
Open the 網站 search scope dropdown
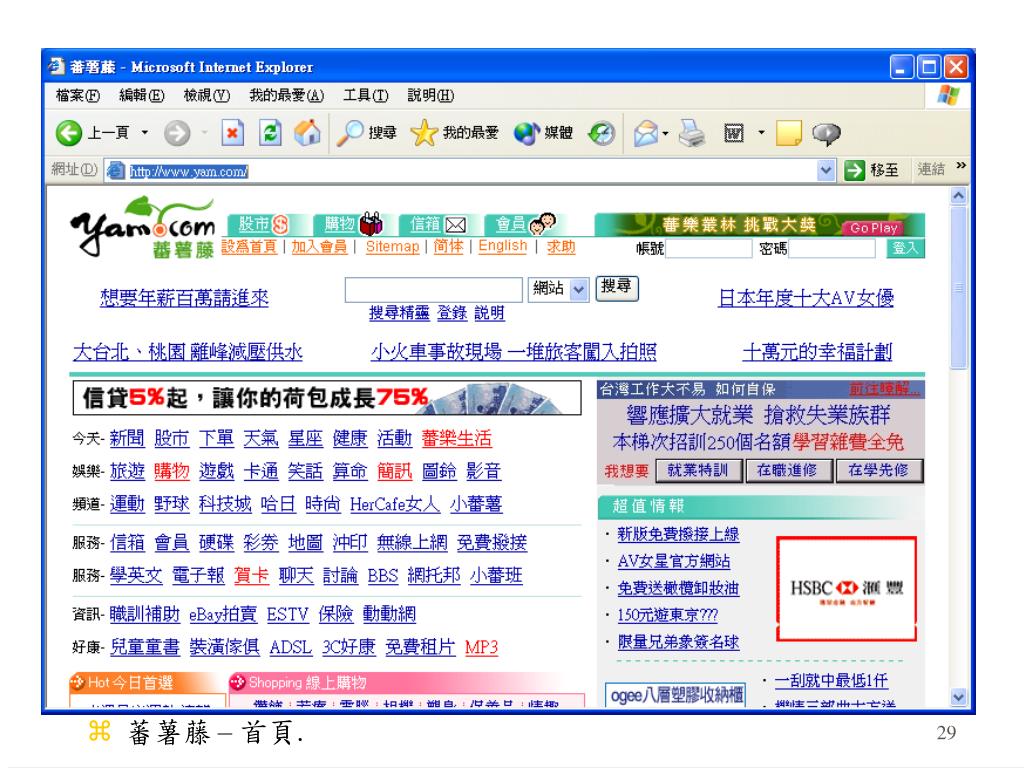(x=579, y=289)
